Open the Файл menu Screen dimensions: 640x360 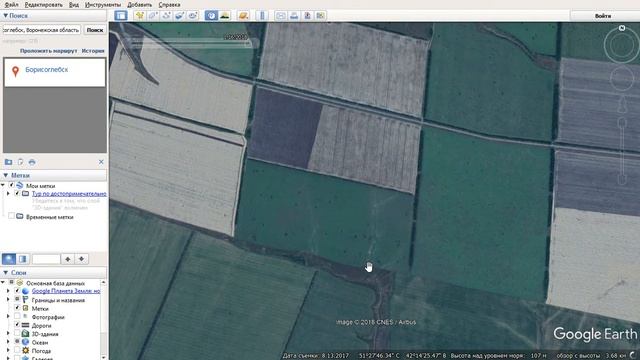pos(11,4)
